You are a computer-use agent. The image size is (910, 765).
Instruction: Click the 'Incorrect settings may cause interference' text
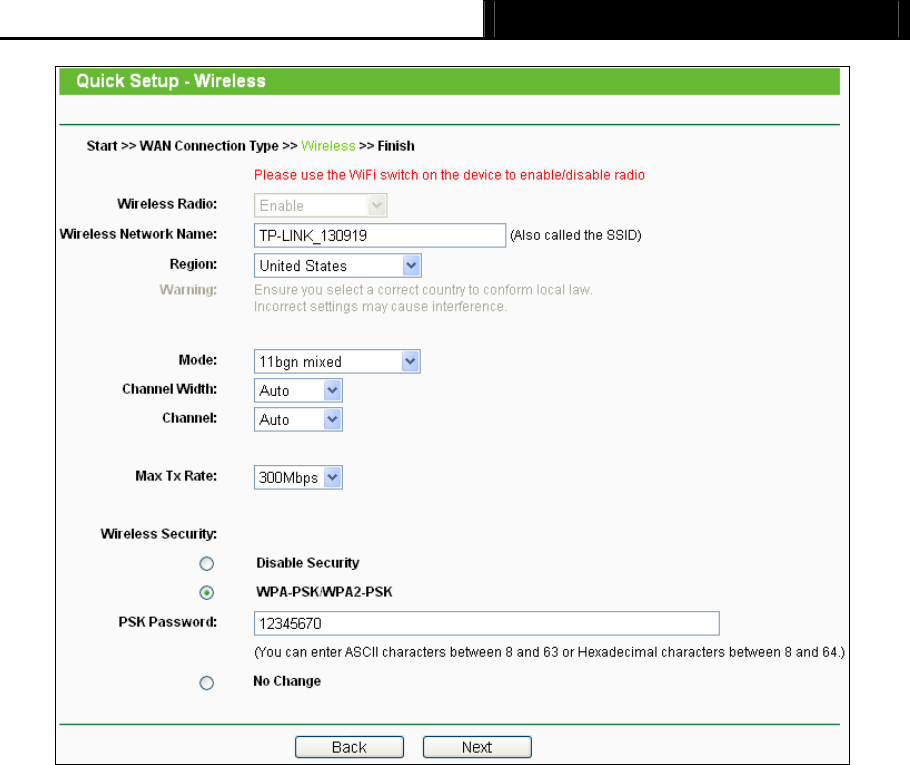[380, 306]
